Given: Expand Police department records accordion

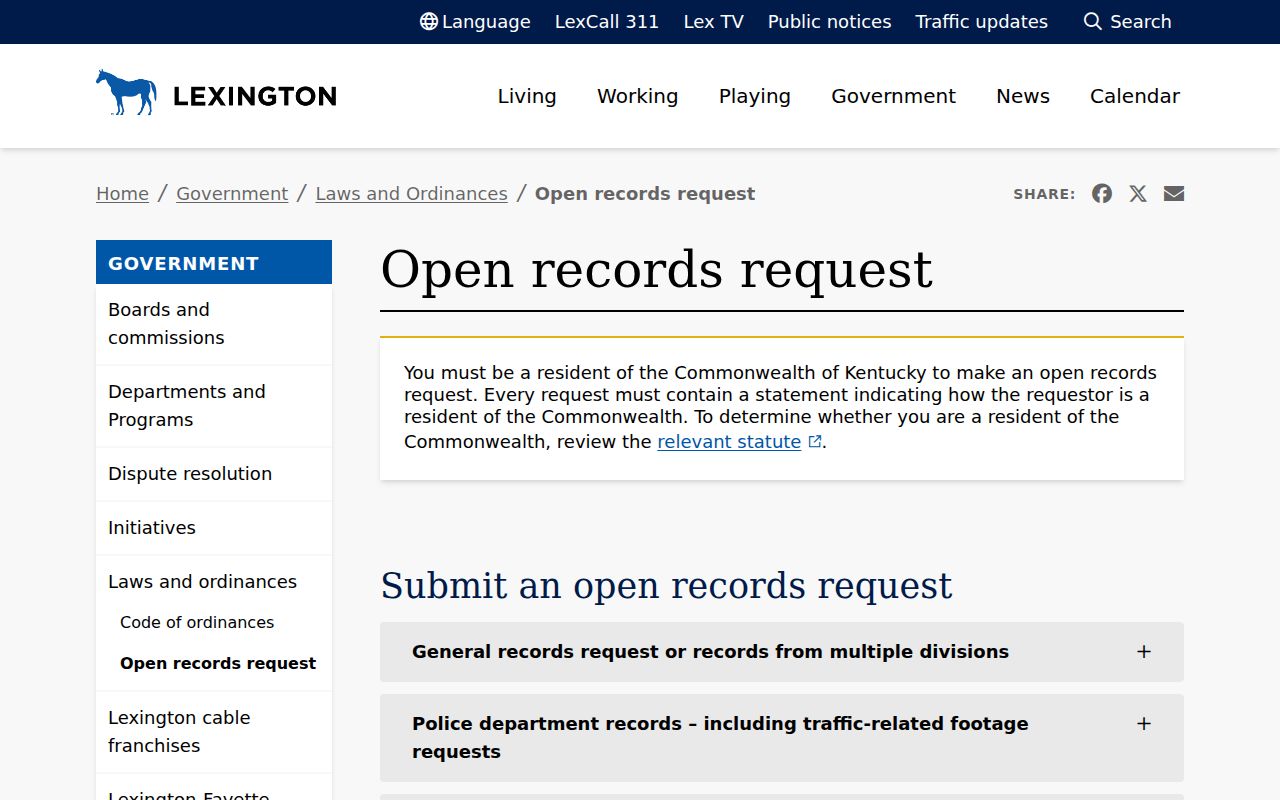Looking at the screenshot, I should point(782,738).
